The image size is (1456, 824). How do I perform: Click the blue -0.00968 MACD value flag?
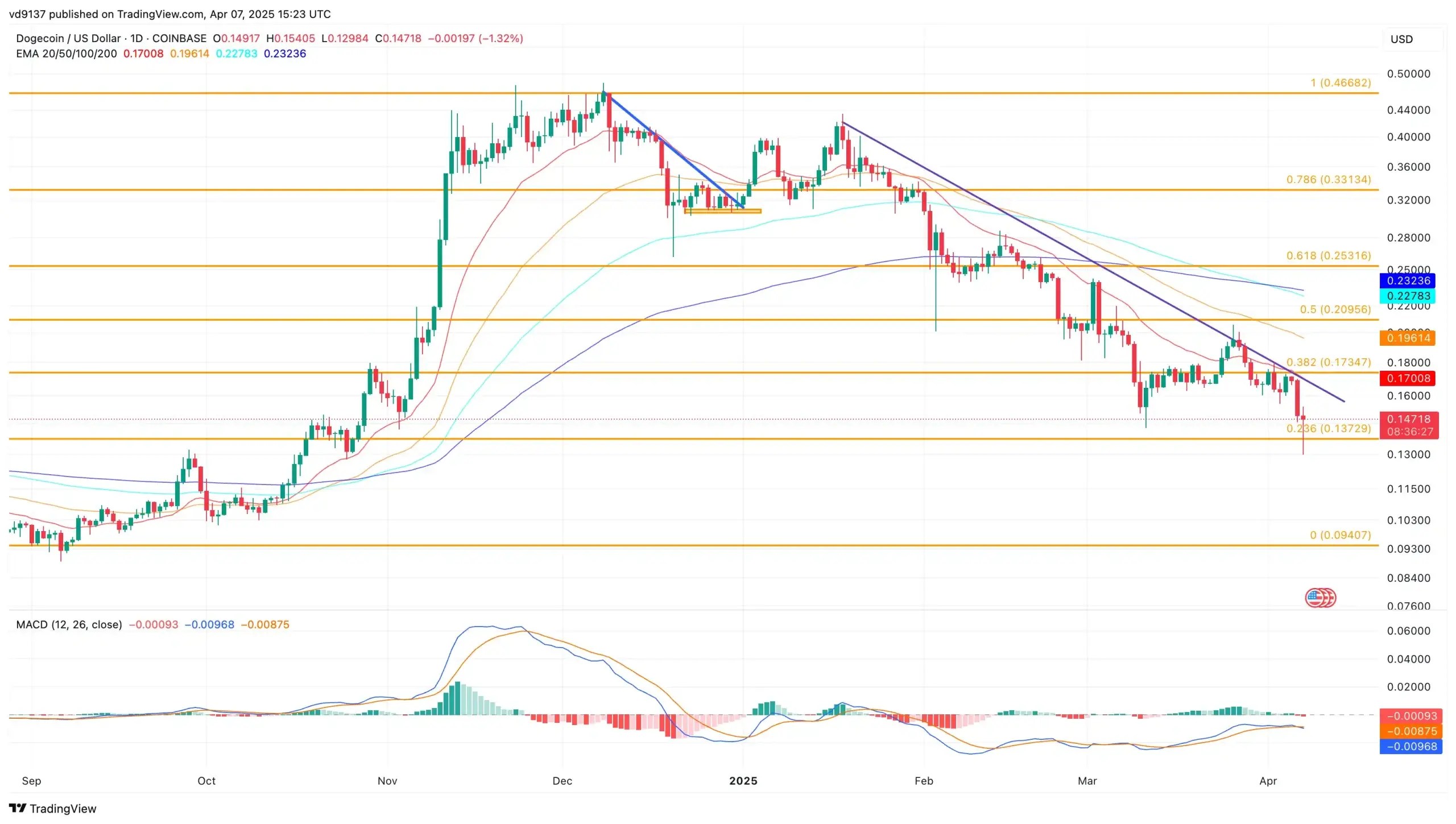click(1409, 746)
